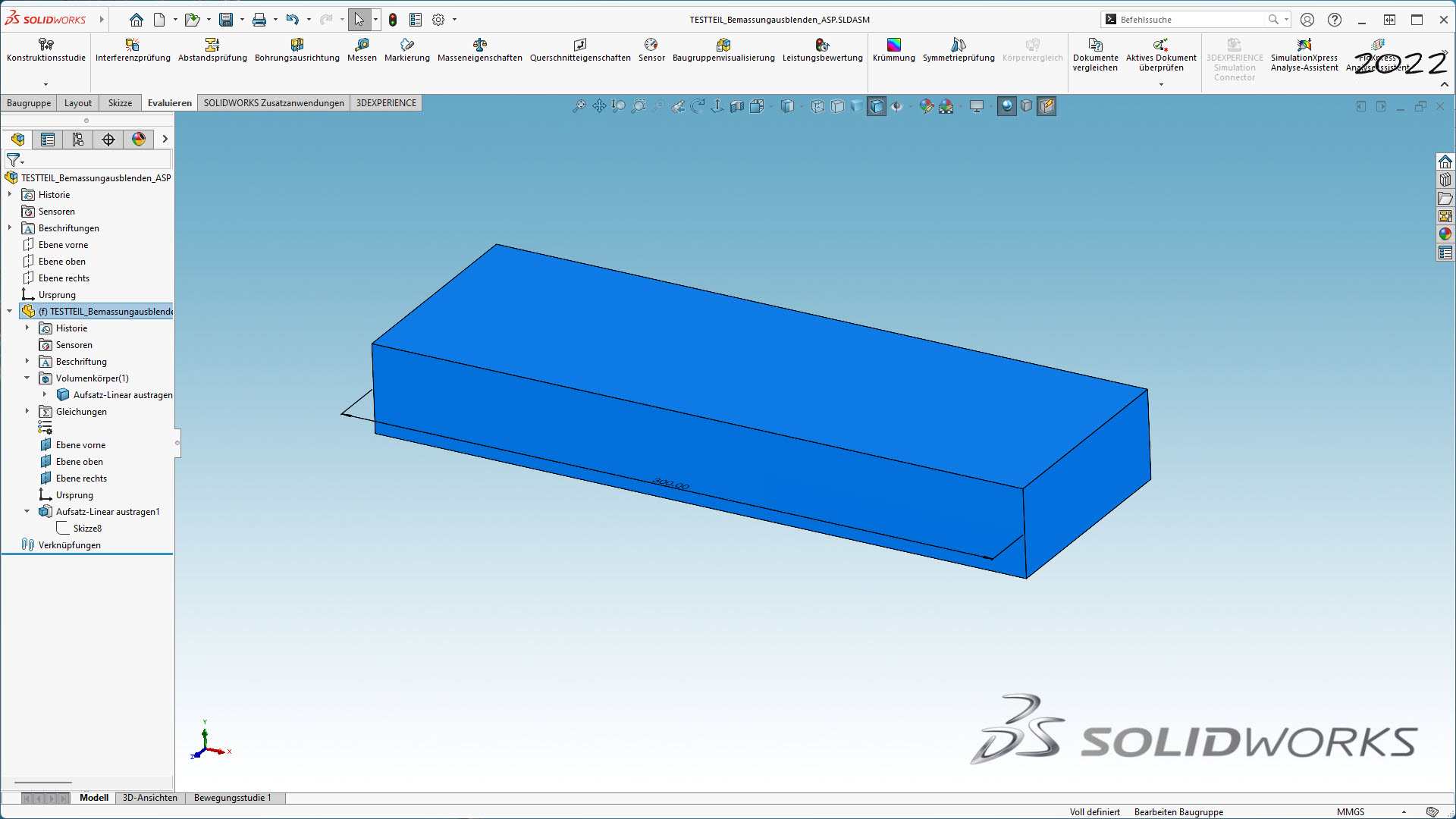Open SimulationXpress Analyse-Assistent
The width and height of the screenshot is (1456, 819).
pyautogui.click(x=1304, y=55)
